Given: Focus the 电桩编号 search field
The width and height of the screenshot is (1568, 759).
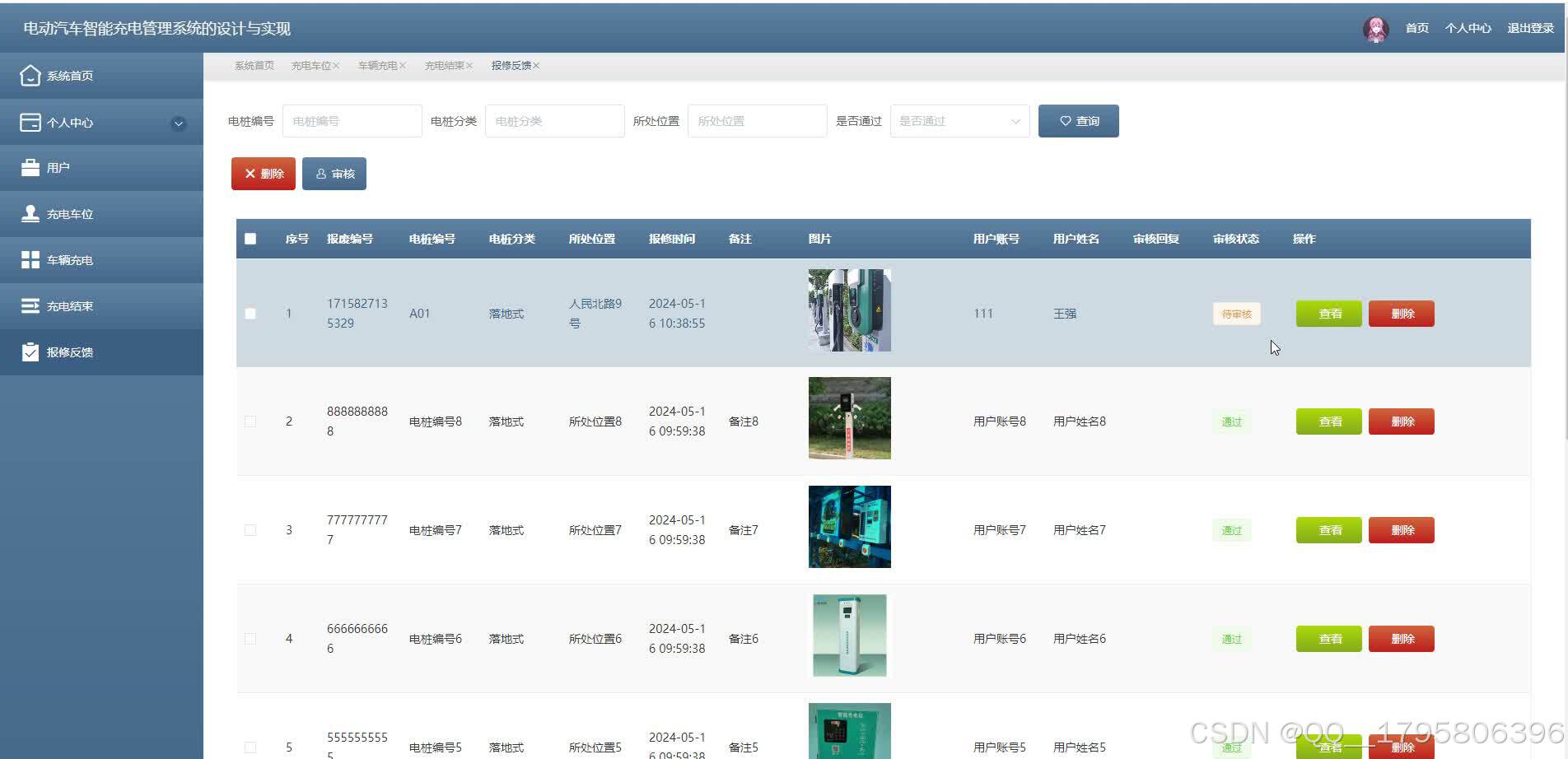Looking at the screenshot, I should [352, 121].
